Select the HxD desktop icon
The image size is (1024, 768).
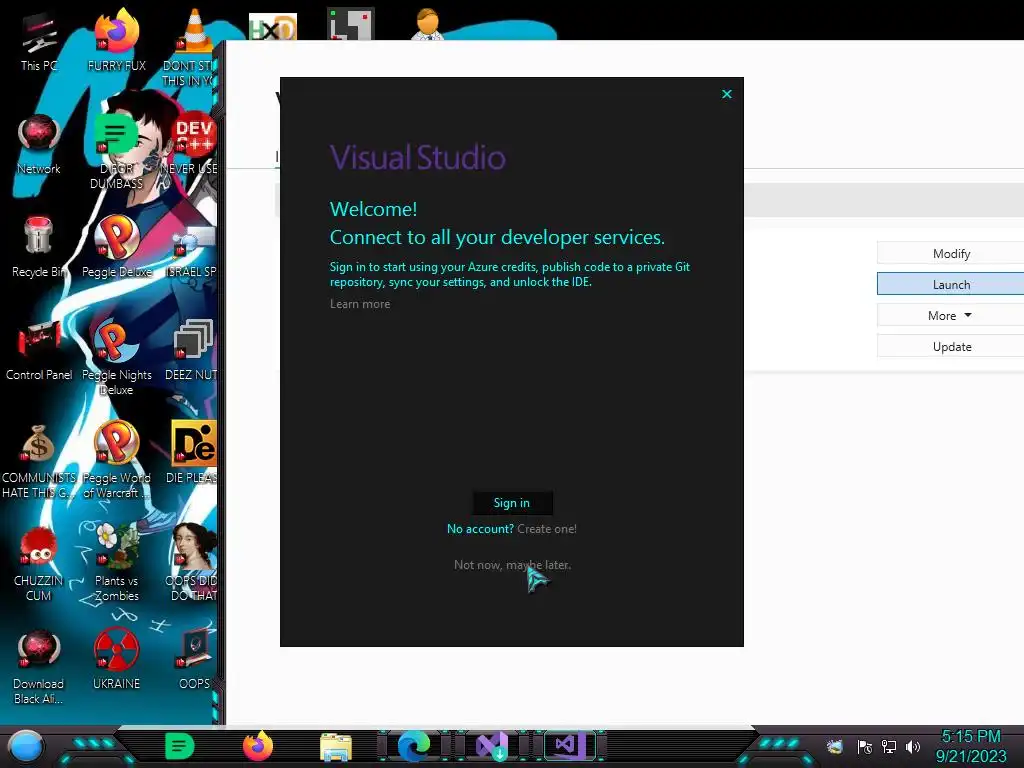272,27
